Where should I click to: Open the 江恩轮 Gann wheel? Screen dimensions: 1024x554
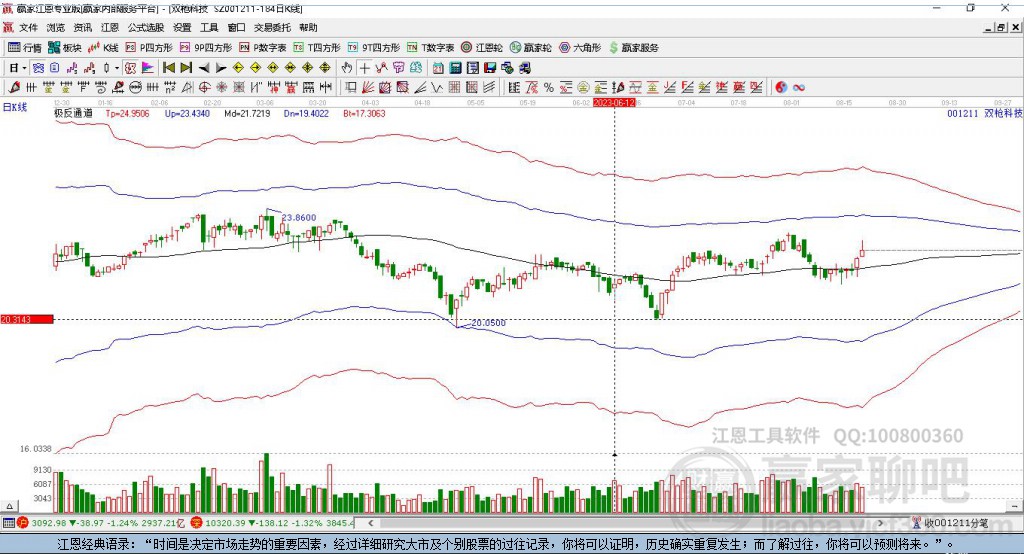482,48
